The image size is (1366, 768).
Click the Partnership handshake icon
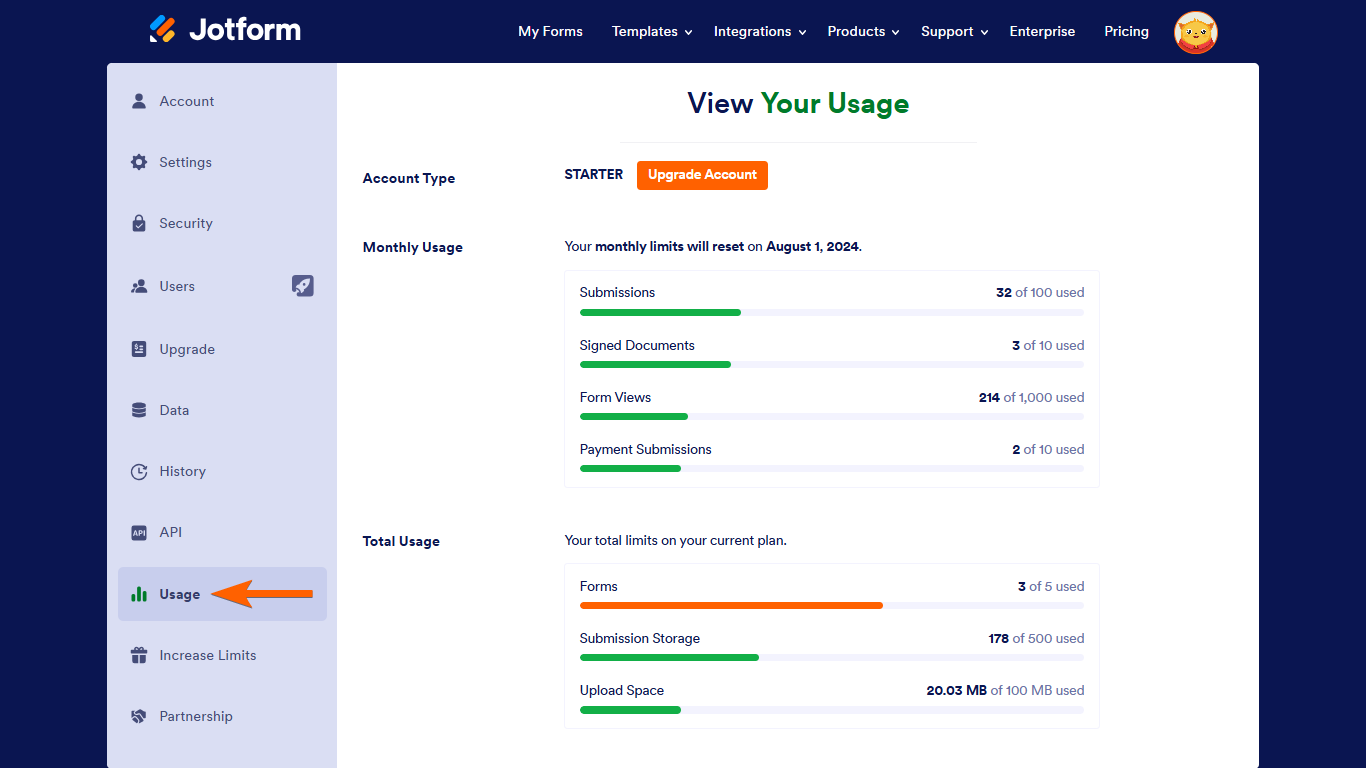tap(139, 717)
